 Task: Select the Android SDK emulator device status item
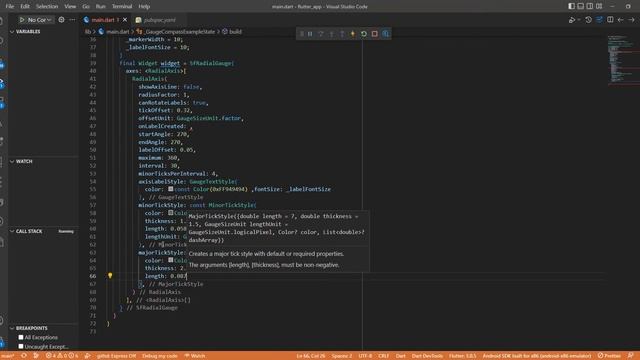click(x=537, y=356)
